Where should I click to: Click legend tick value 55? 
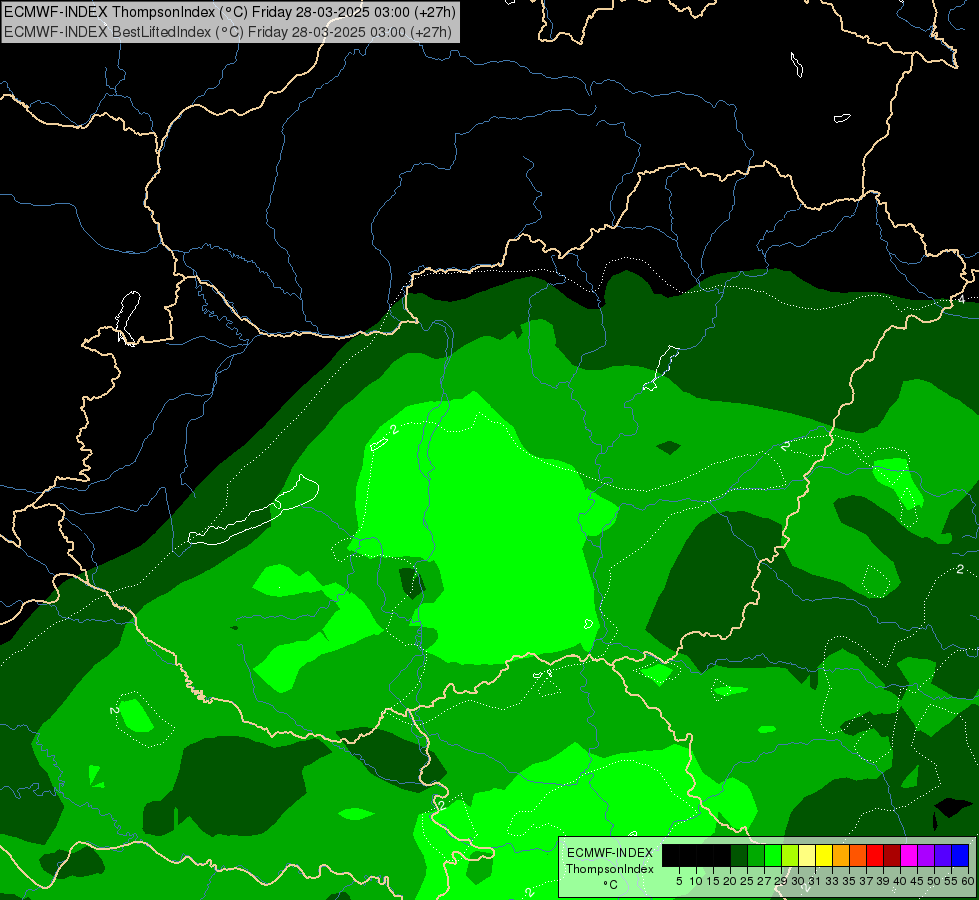(x=951, y=881)
